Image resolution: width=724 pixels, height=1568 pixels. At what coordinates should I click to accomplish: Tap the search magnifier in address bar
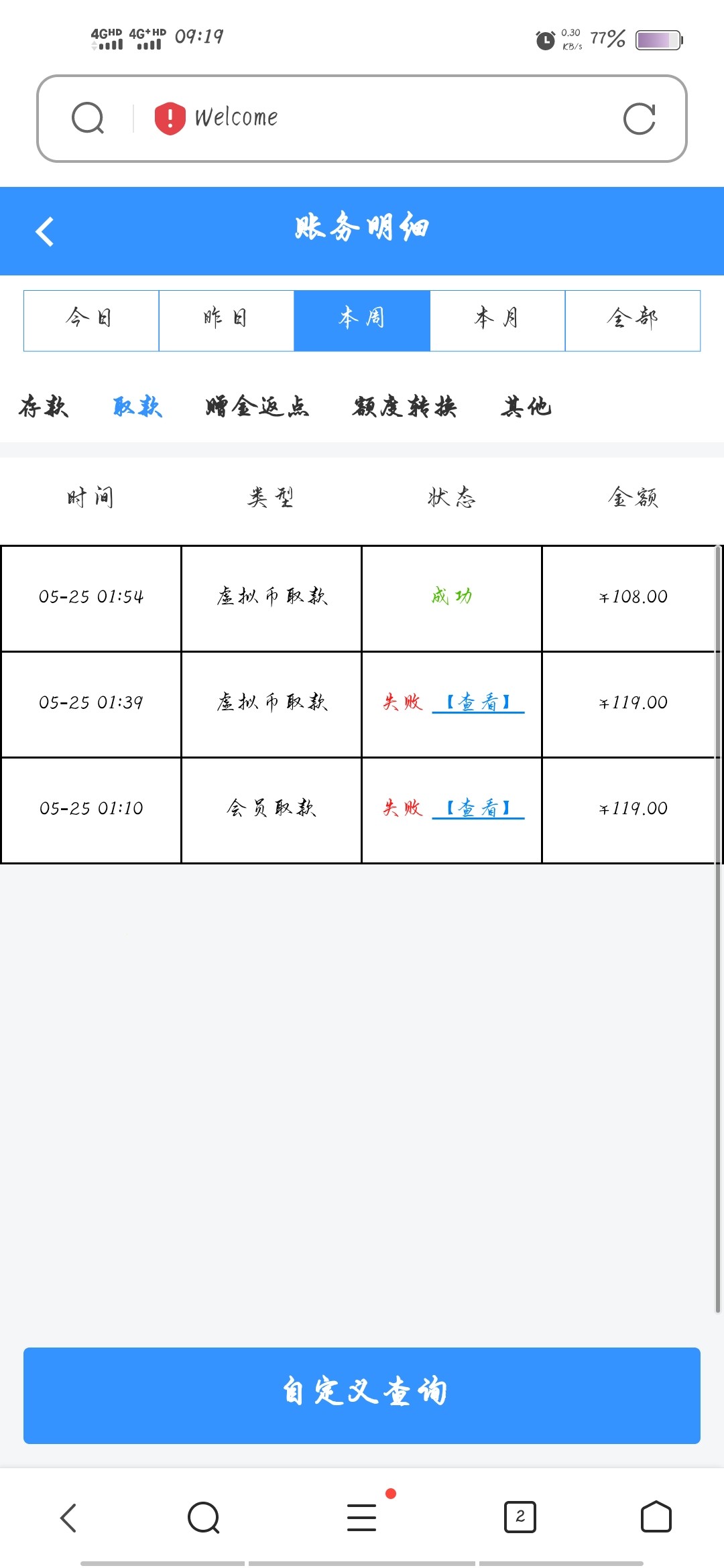[88, 119]
